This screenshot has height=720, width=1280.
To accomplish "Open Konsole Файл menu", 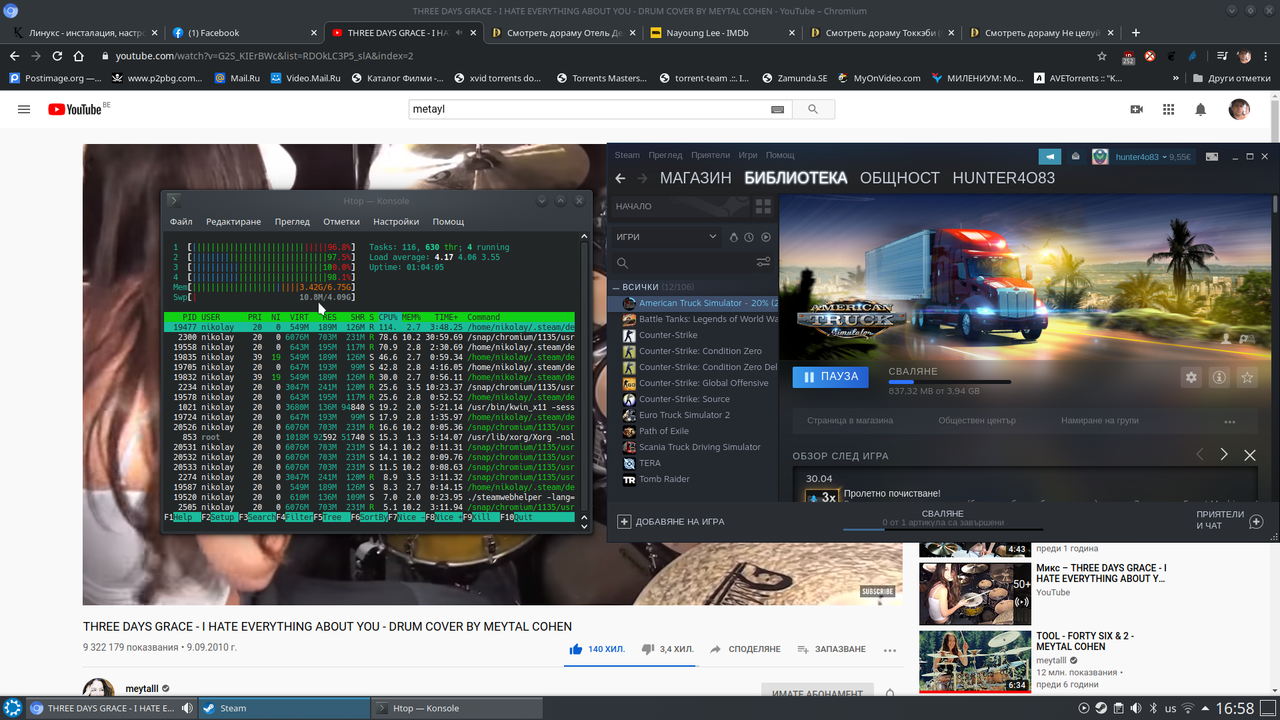I will coord(181,221).
